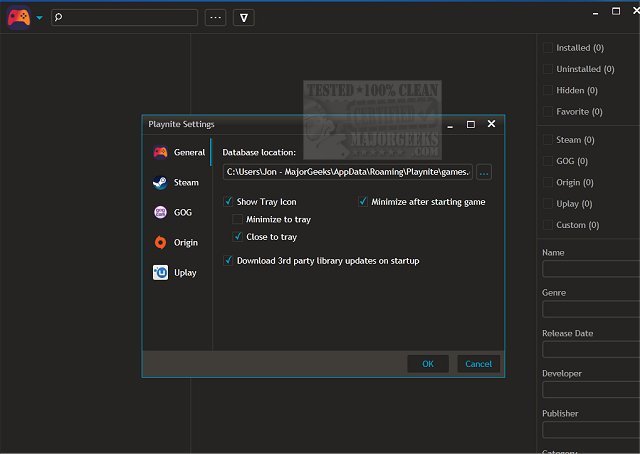
Task: Click the database location path field
Action: pyautogui.click(x=346, y=172)
